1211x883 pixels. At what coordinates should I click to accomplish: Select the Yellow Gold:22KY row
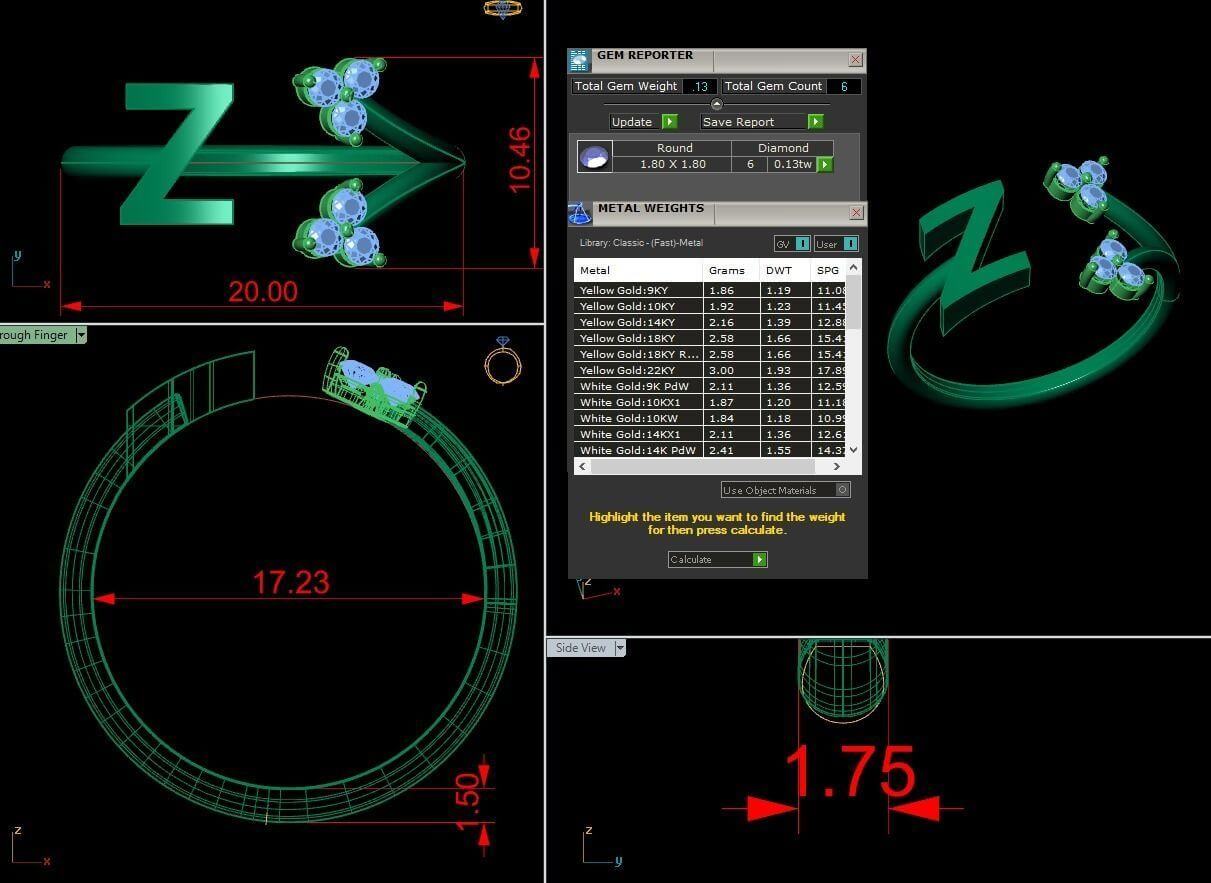[710, 371]
